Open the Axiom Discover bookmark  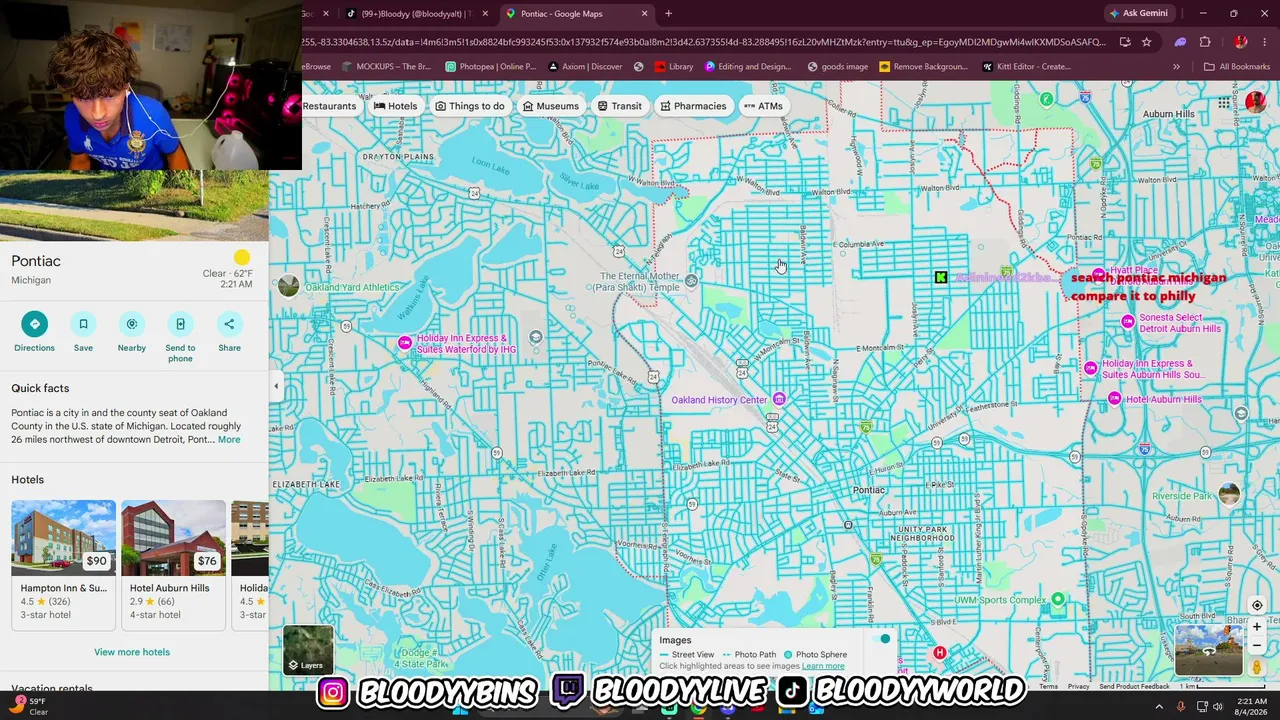pos(586,67)
